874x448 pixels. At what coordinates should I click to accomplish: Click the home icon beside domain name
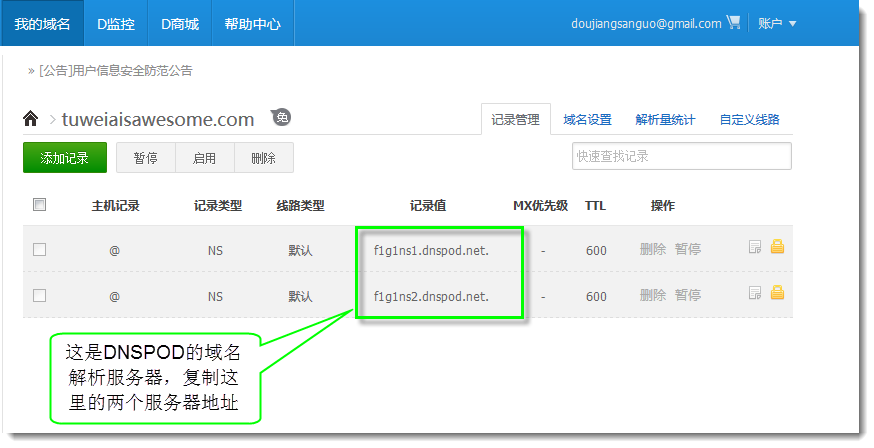(31, 119)
